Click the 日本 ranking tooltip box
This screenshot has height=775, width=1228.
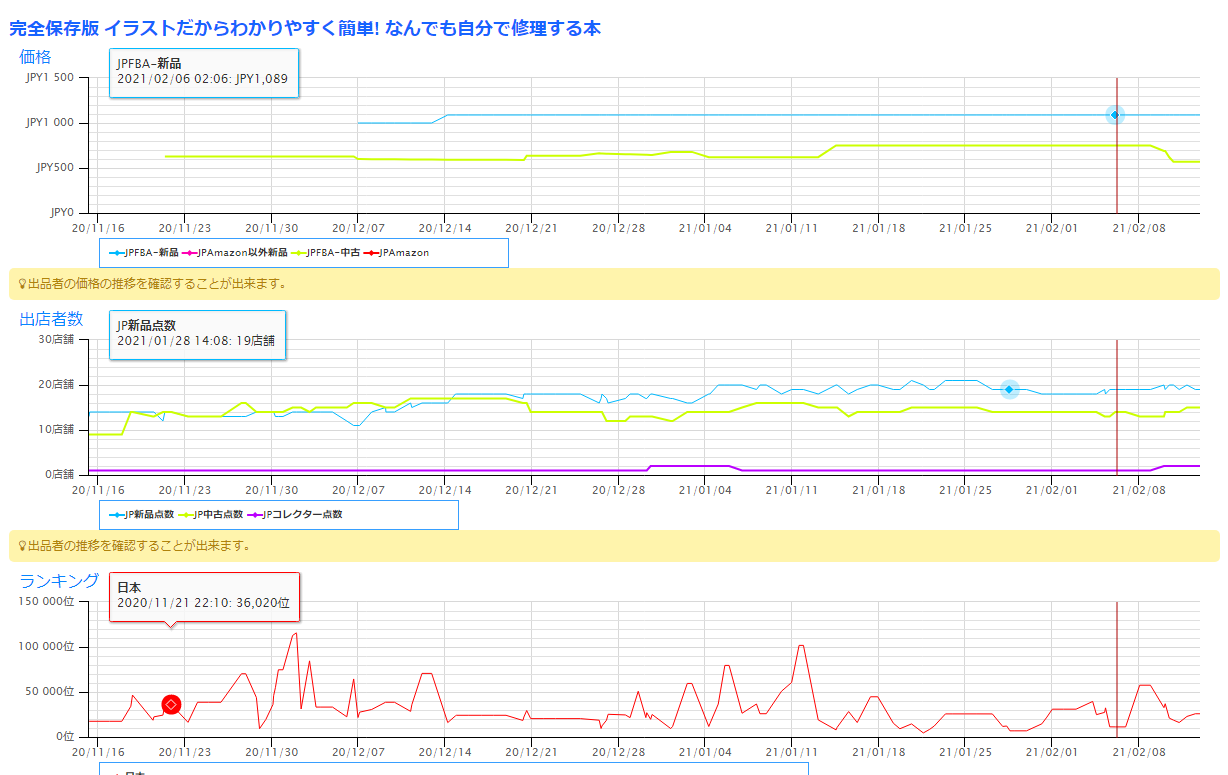[203, 596]
